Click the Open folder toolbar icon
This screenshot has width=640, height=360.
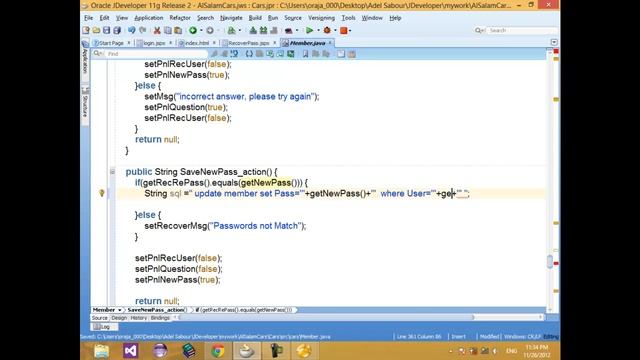[x=96, y=30]
